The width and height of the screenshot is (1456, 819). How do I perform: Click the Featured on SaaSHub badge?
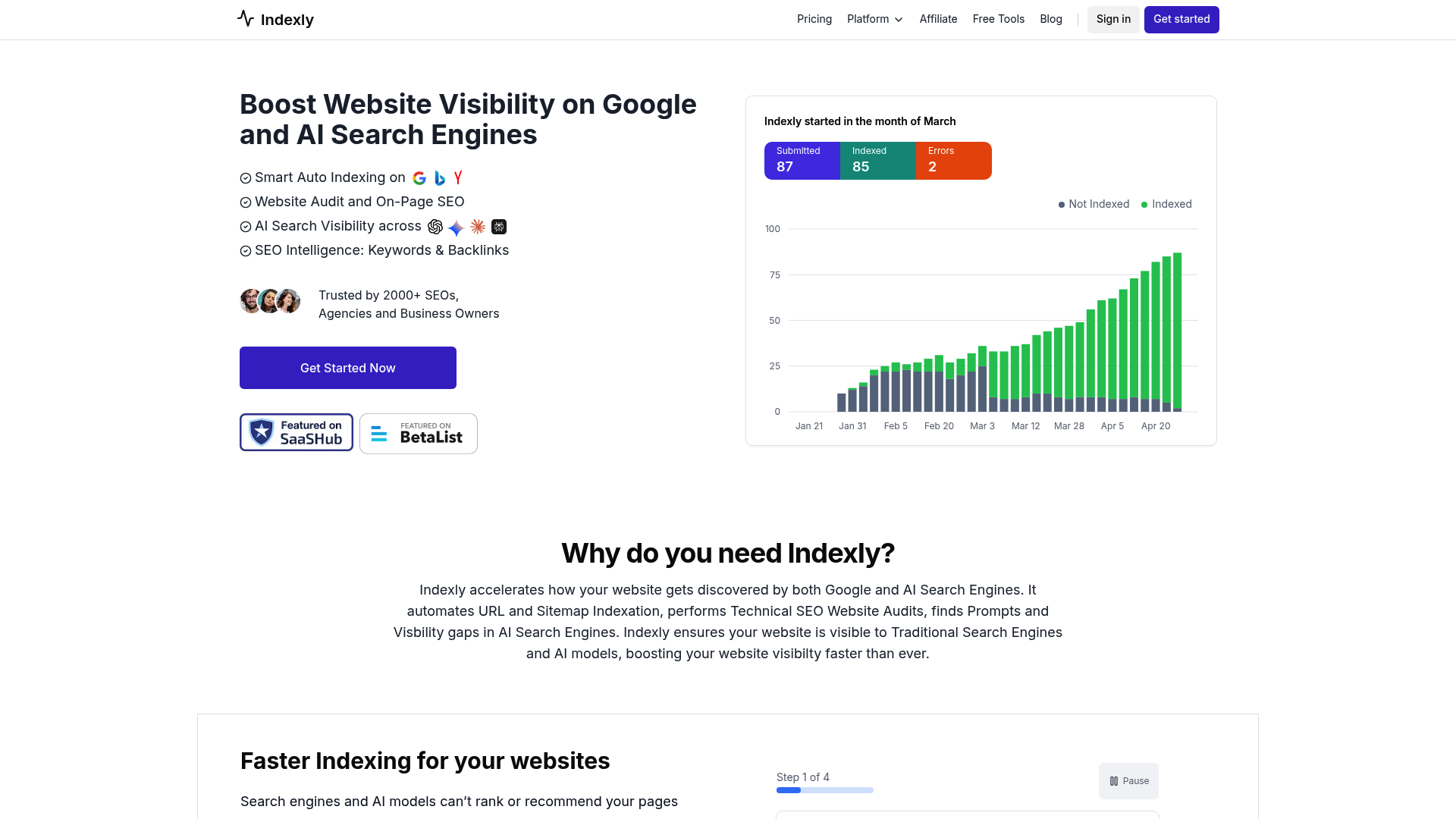296,432
